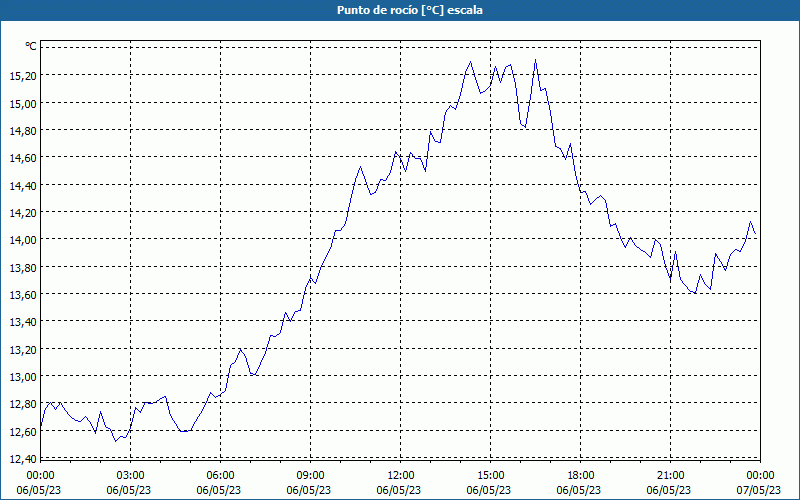Click the 06:00 x-axis time label
Image resolution: width=800 pixels, height=500 pixels.
pyautogui.click(x=220, y=476)
